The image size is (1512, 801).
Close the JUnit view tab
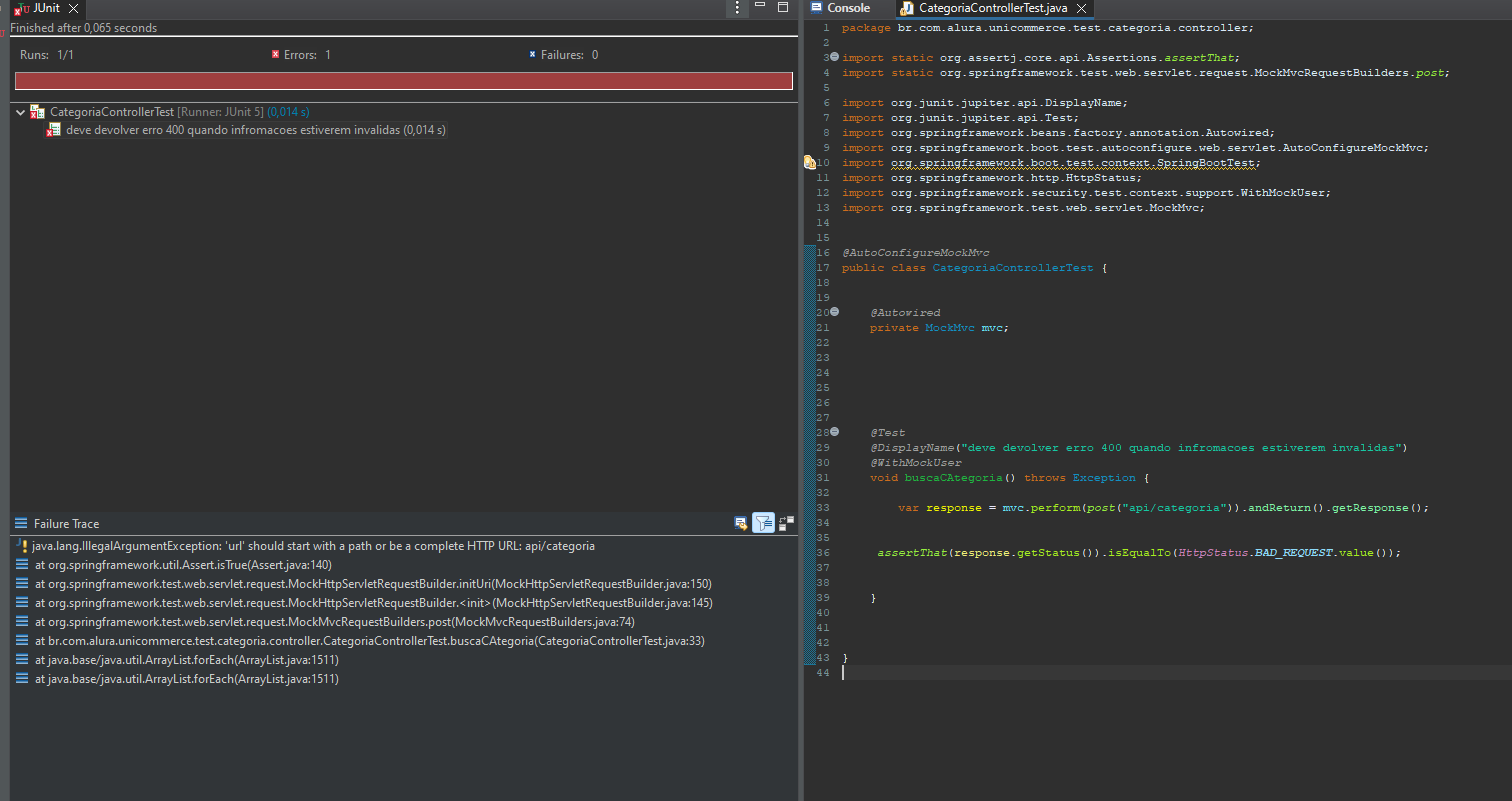click(73, 8)
